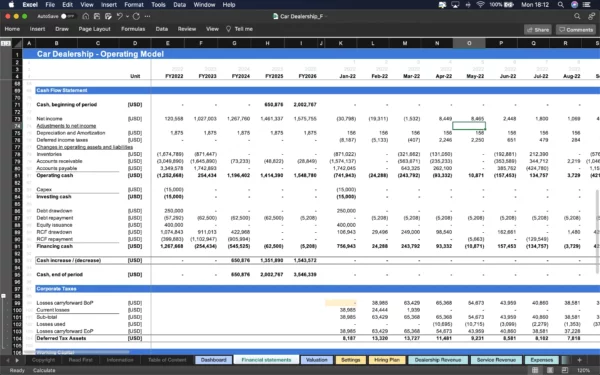Switch to Page Layout view icon in status bar
600x375 pixels.
550,370
